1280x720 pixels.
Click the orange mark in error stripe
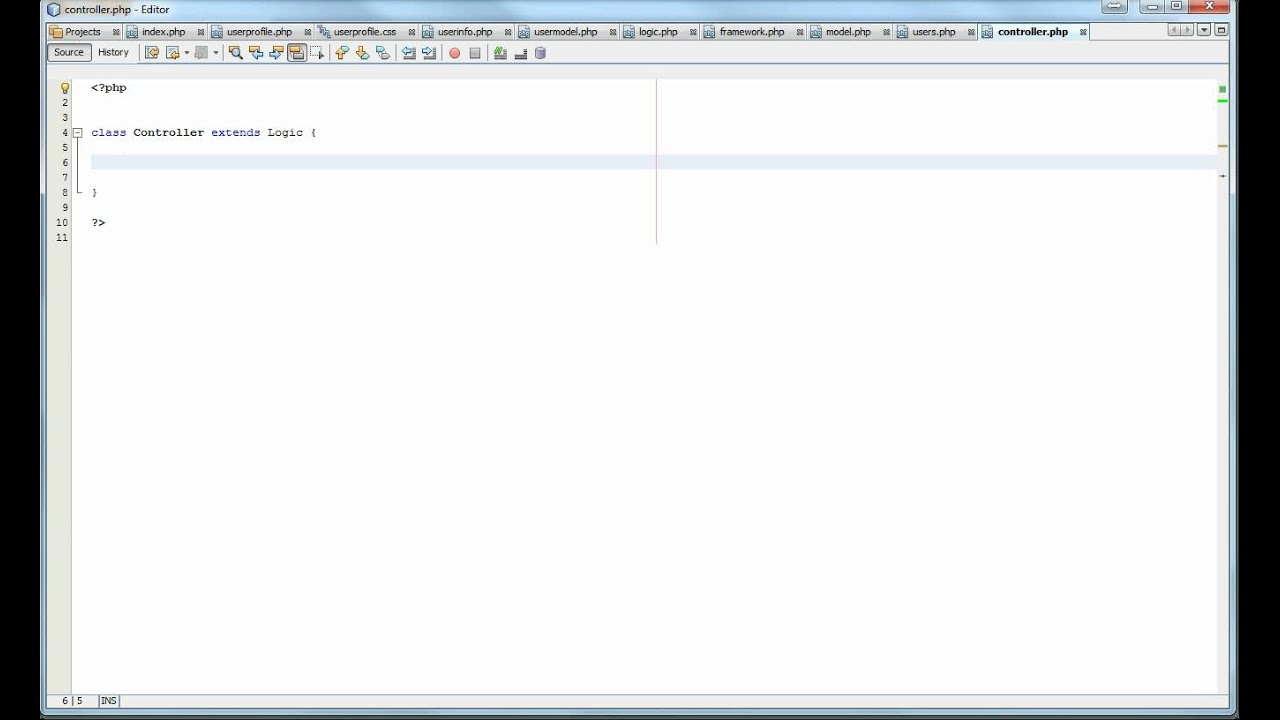1222,146
